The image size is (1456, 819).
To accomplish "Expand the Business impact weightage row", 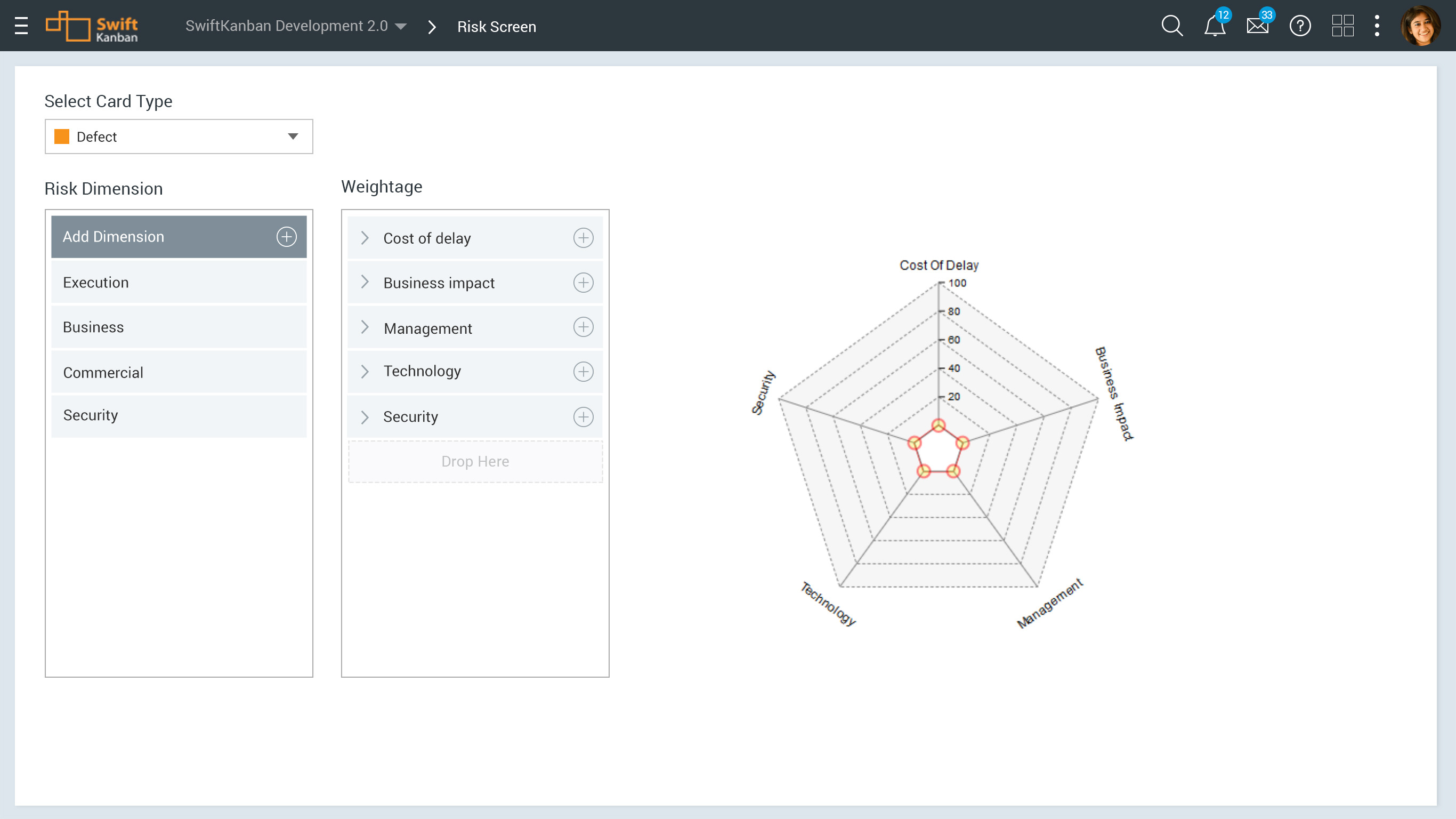I will pyautogui.click(x=365, y=282).
